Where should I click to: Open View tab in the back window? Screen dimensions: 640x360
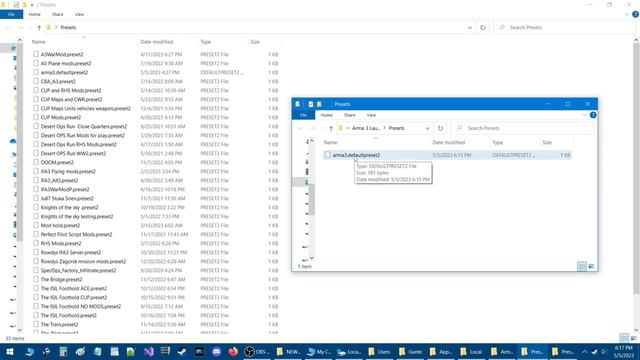(79, 14)
